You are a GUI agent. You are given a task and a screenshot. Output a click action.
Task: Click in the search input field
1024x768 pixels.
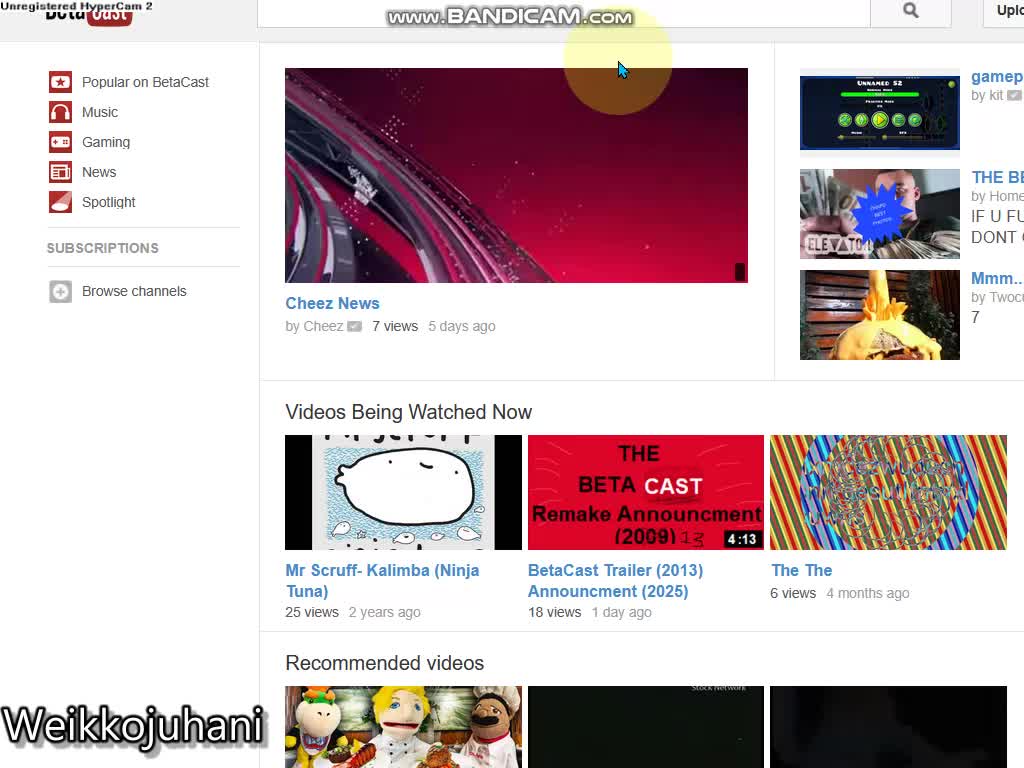564,12
